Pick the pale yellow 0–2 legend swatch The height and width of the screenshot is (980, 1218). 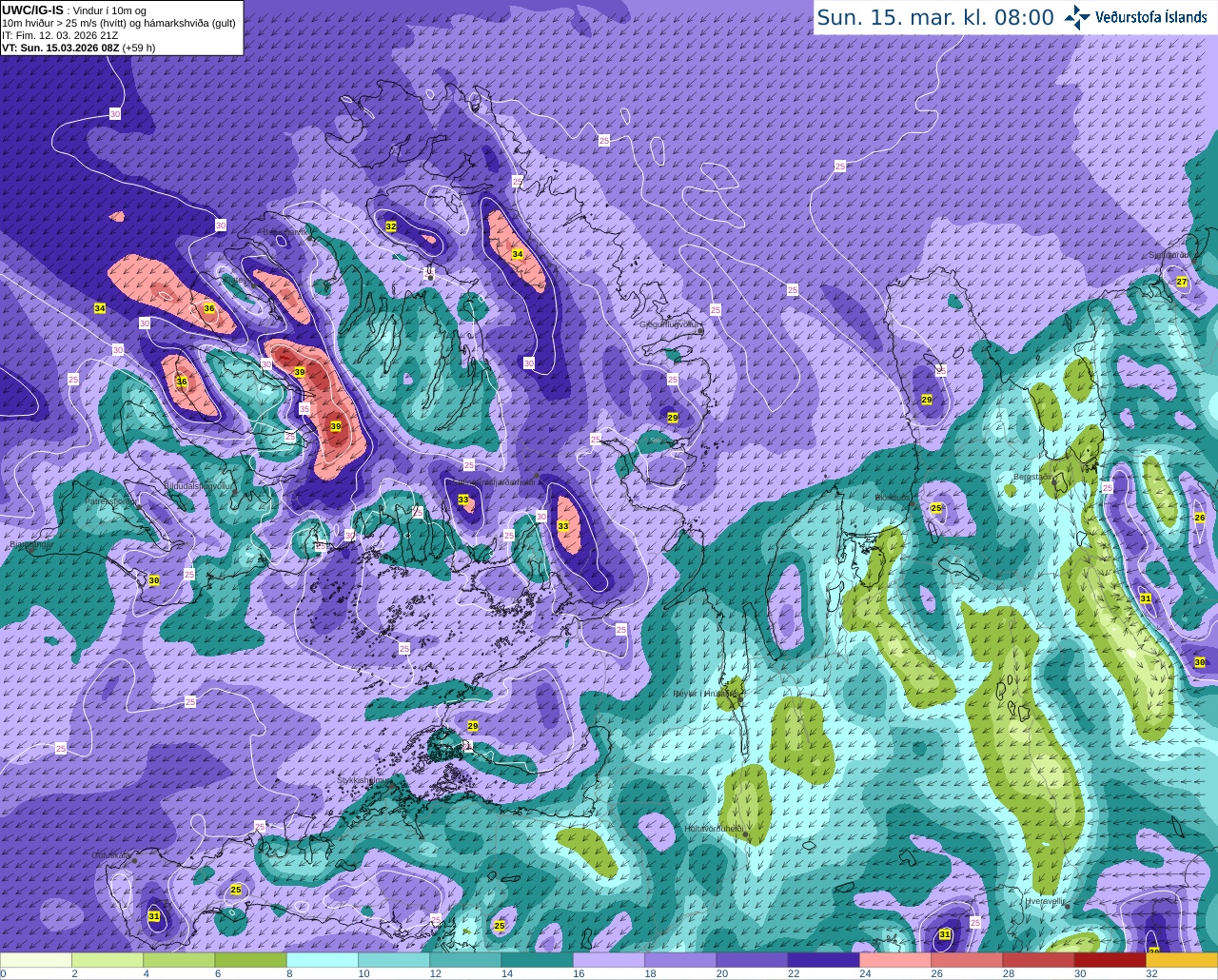click(36, 959)
